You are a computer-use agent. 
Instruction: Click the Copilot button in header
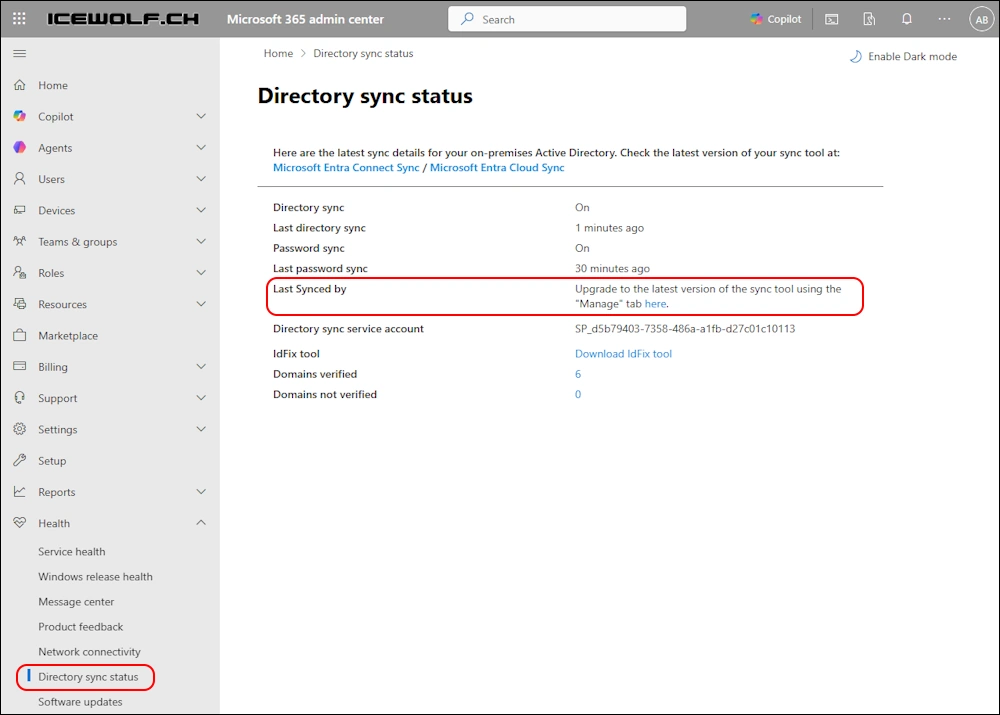776,19
